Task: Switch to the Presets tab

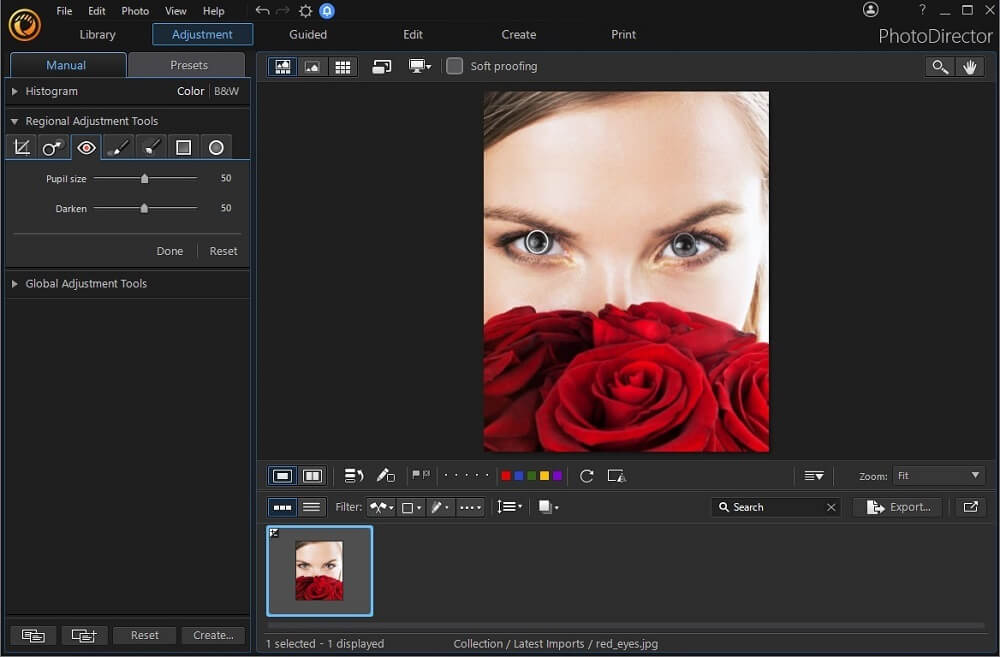Action: pyautogui.click(x=186, y=64)
